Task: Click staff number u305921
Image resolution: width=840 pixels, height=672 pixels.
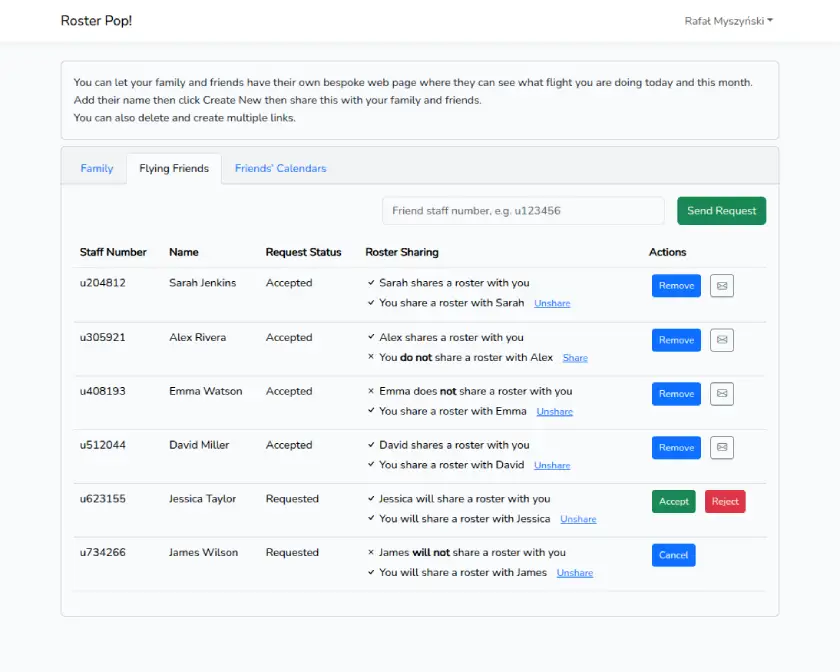Action: click(x=102, y=338)
